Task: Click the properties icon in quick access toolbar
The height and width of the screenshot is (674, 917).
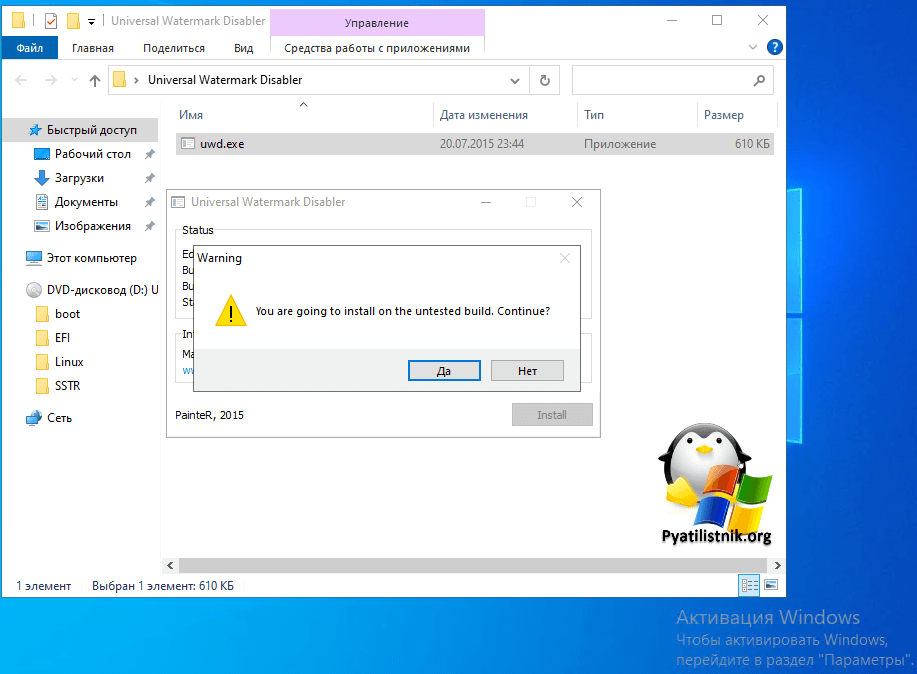Action: (x=51, y=21)
